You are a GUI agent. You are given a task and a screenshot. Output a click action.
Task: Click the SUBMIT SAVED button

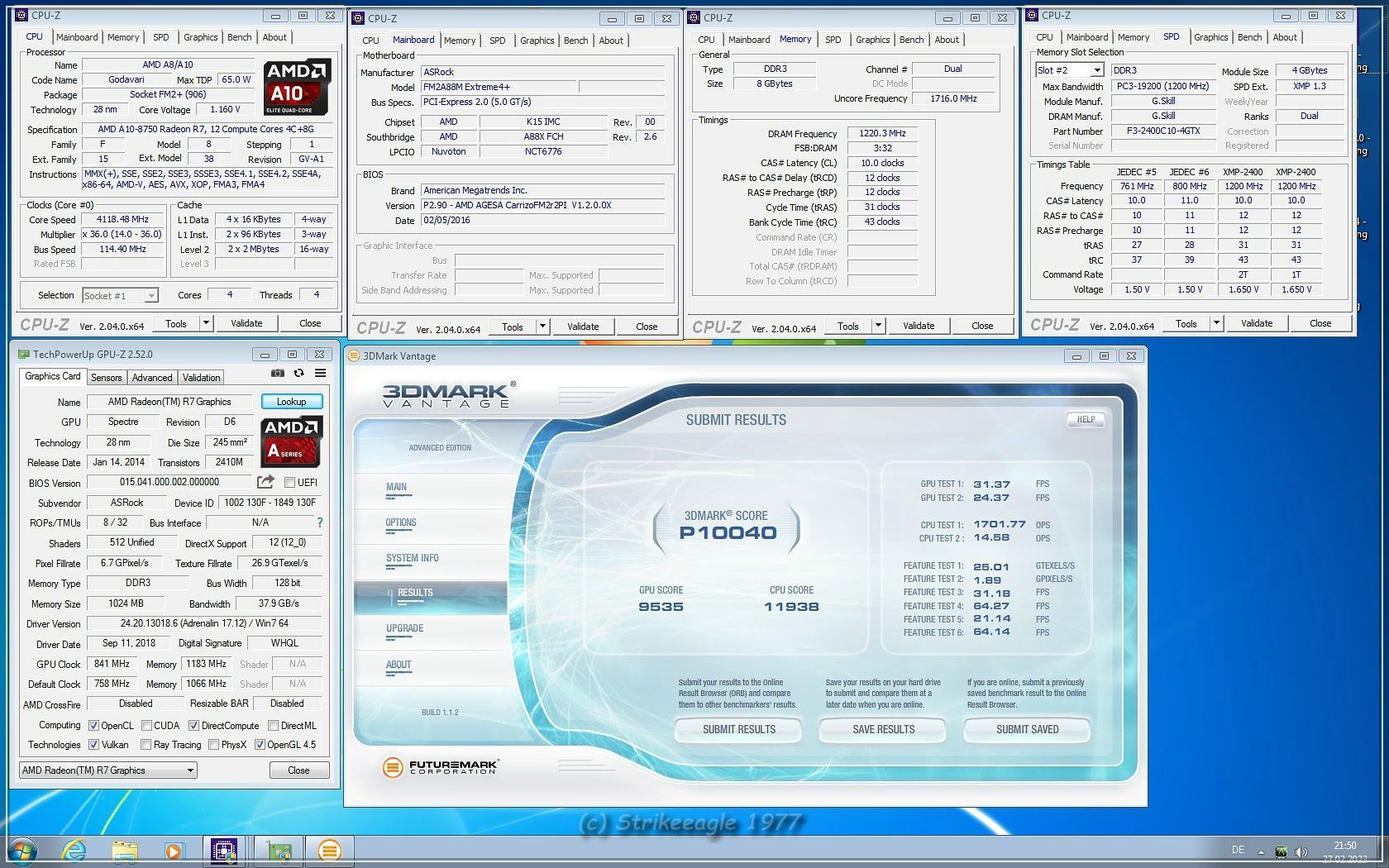(x=1027, y=729)
